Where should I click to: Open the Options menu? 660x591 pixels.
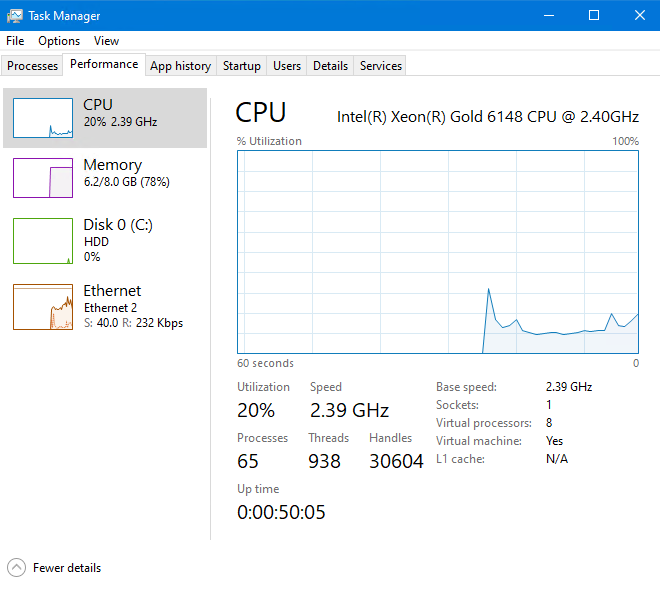59,41
